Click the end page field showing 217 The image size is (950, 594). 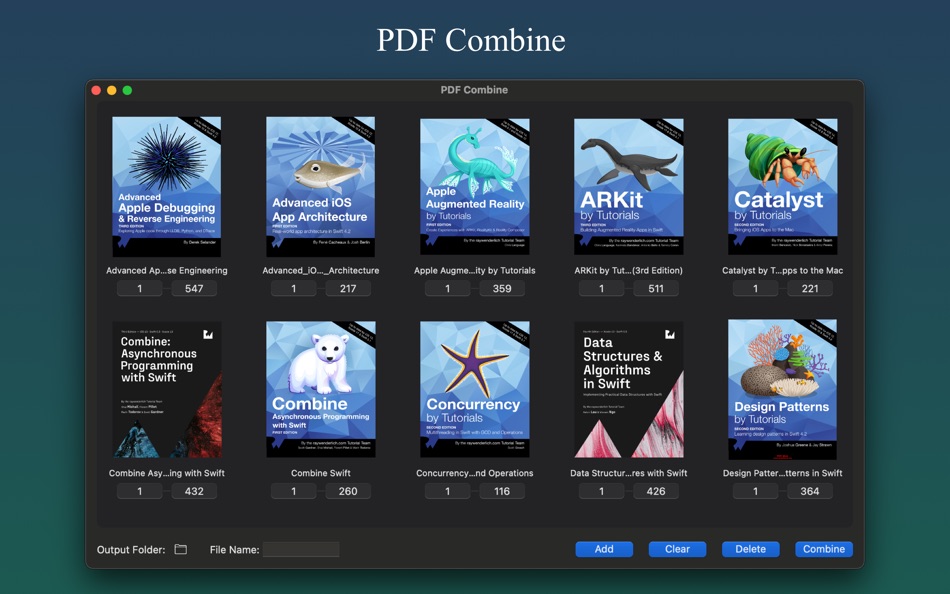pos(348,289)
